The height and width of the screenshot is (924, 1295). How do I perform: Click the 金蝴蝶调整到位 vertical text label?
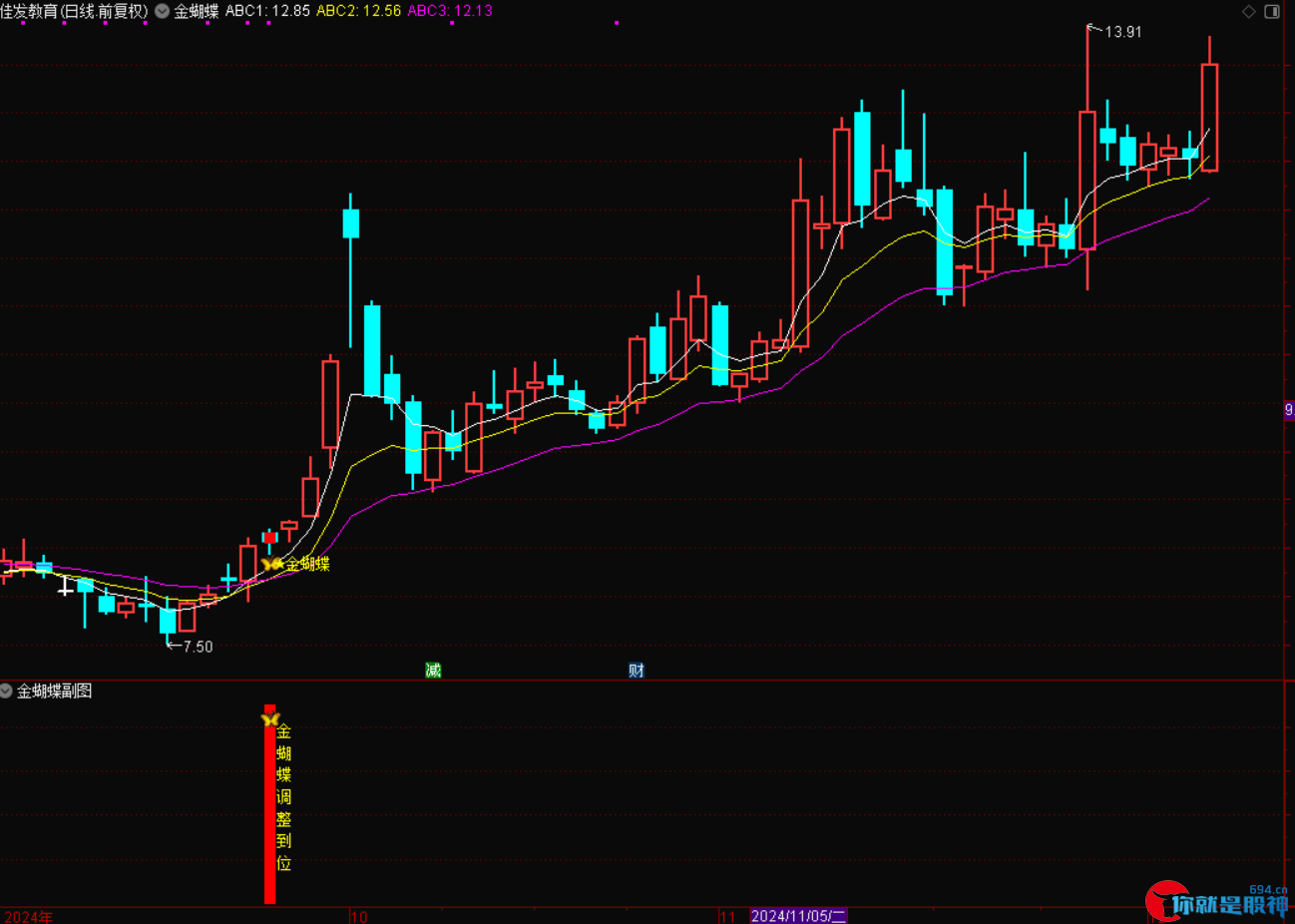point(284,797)
